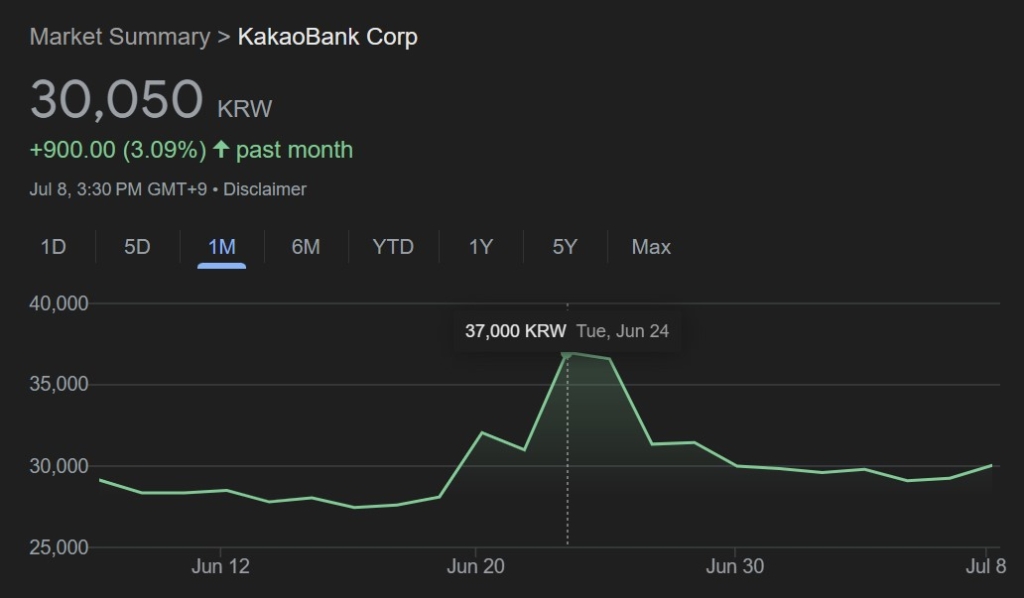Open the 6M price chart
This screenshot has height=598, width=1024.
tap(305, 246)
